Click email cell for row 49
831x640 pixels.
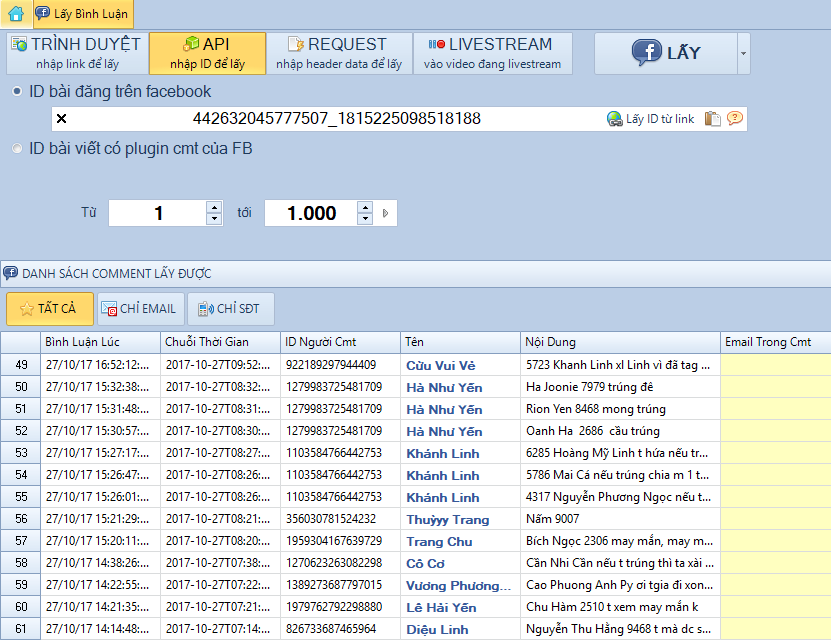pyautogui.click(x=775, y=365)
